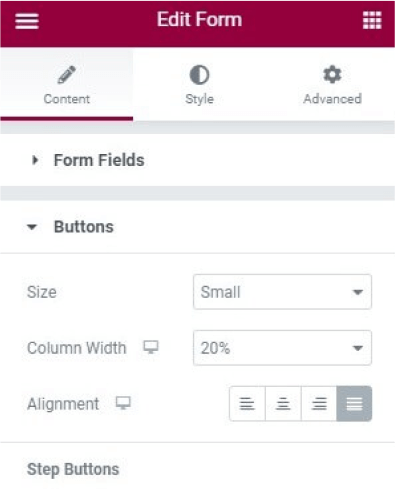Viewport: 395px width, 489px height.
Task: Open the Size dropdown showing Small
Action: (282, 292)
